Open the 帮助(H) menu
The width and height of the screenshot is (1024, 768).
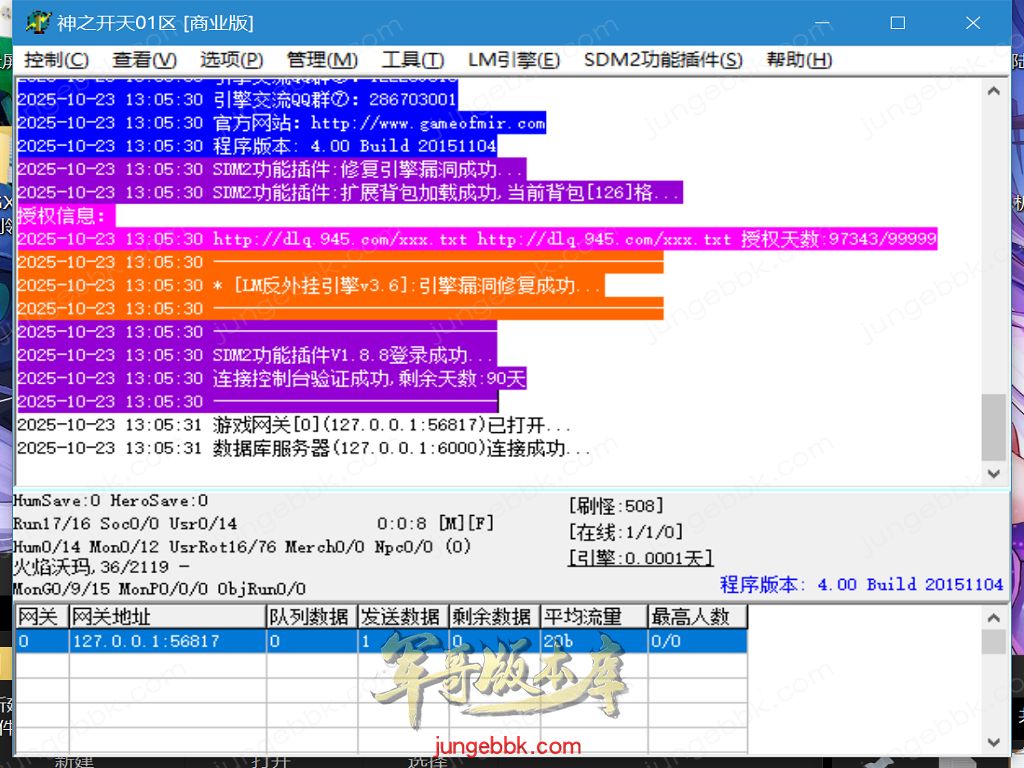click(799, 60)
